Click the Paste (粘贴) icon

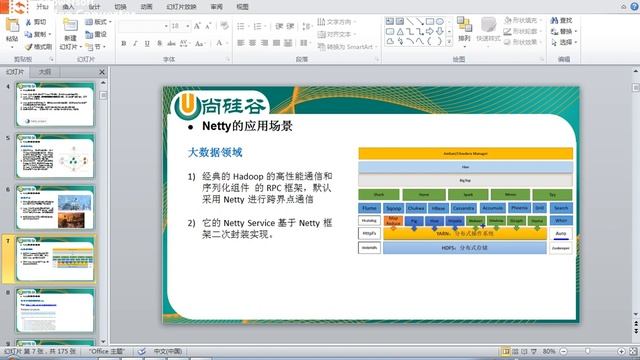tap(12, 25)
